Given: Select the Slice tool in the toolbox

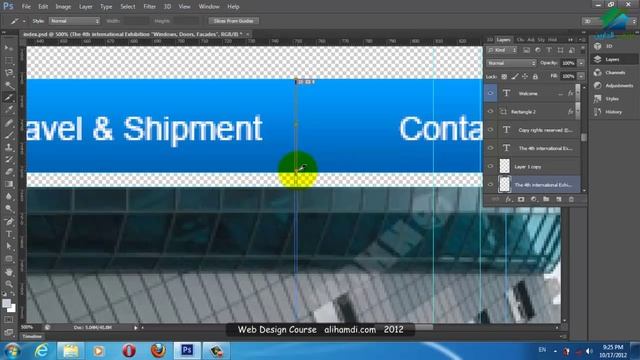Looking at the screenshot, I should coord(9,97).
